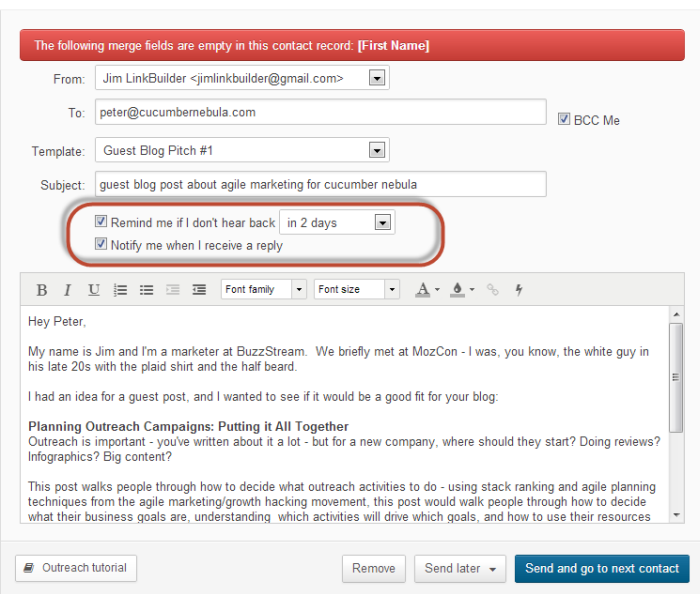The width and height of the screenshot is (700, 594).
Task: Change reminder delay from in 2 days
Action: click(x=337, y=222)
